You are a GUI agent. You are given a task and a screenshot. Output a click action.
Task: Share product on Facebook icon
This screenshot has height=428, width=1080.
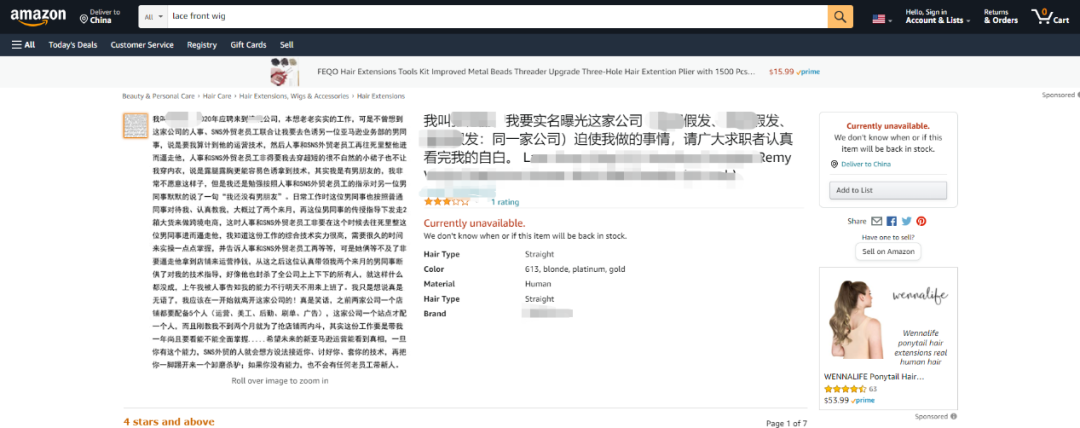(892, 221)
